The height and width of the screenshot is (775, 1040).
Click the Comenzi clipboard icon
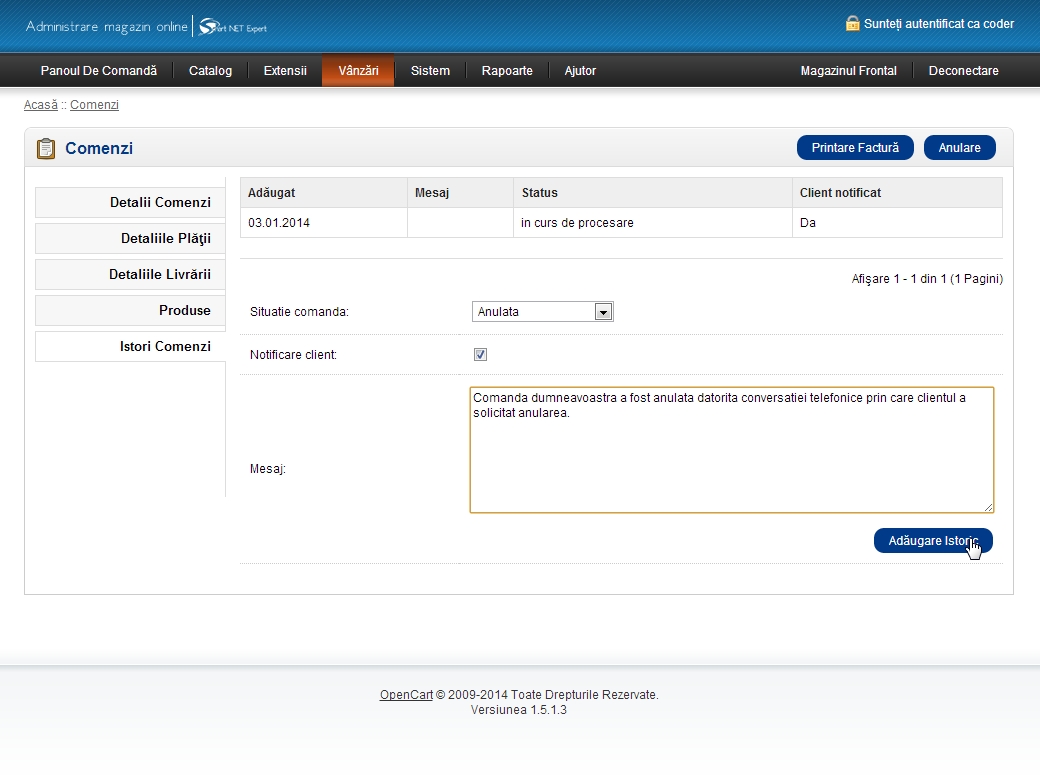tap(46, 149)
